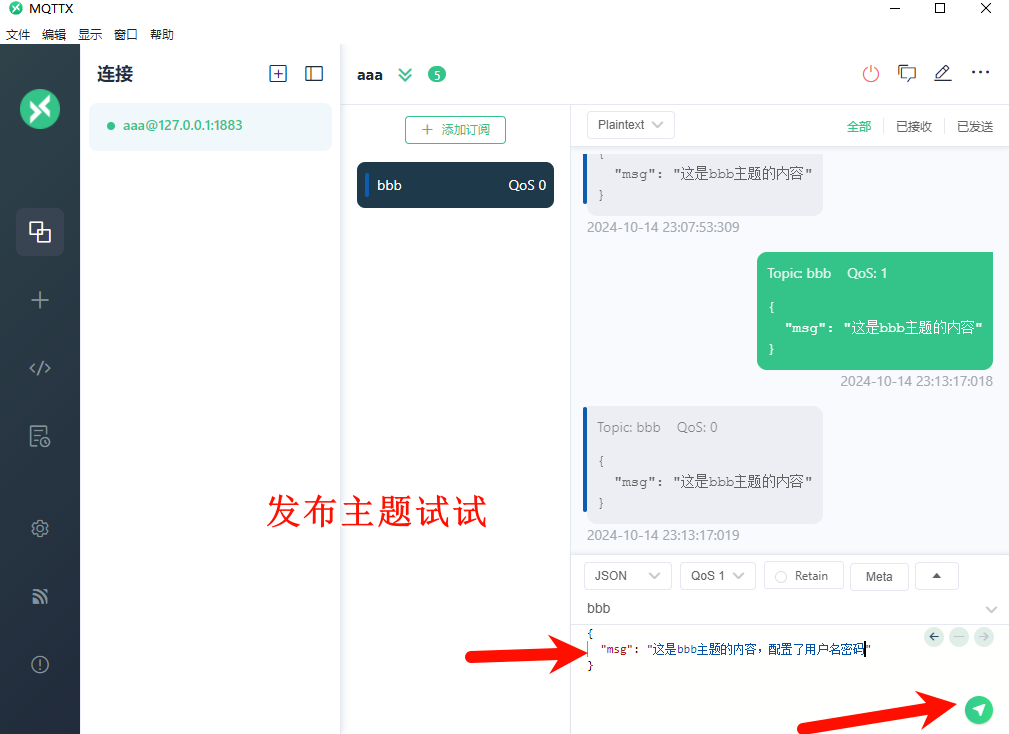Click the MQTTX logo in the sidebar

[x=40, y=109]
